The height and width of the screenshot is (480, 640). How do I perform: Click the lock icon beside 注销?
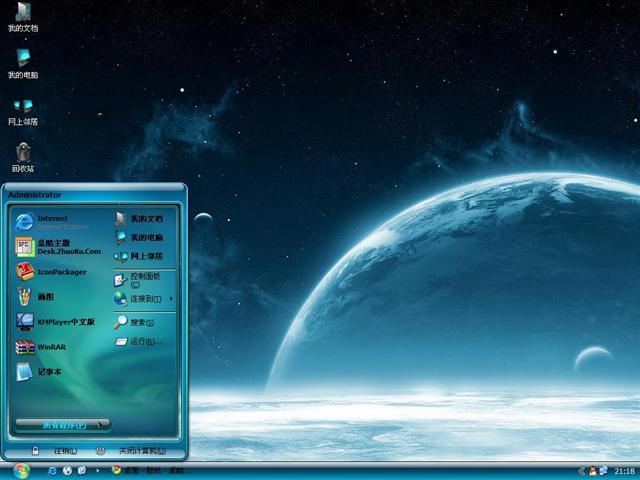pyautogui.click(x=36, y=451)
